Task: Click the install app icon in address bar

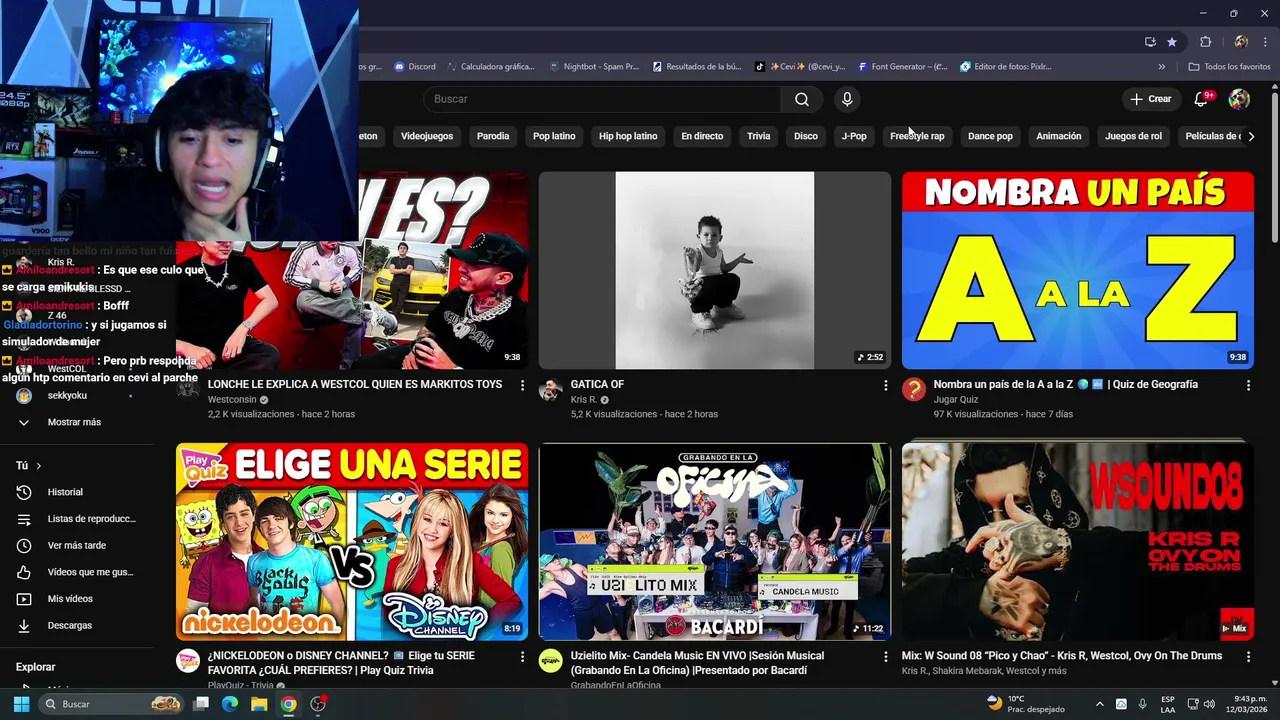Action: [1150, 42]
